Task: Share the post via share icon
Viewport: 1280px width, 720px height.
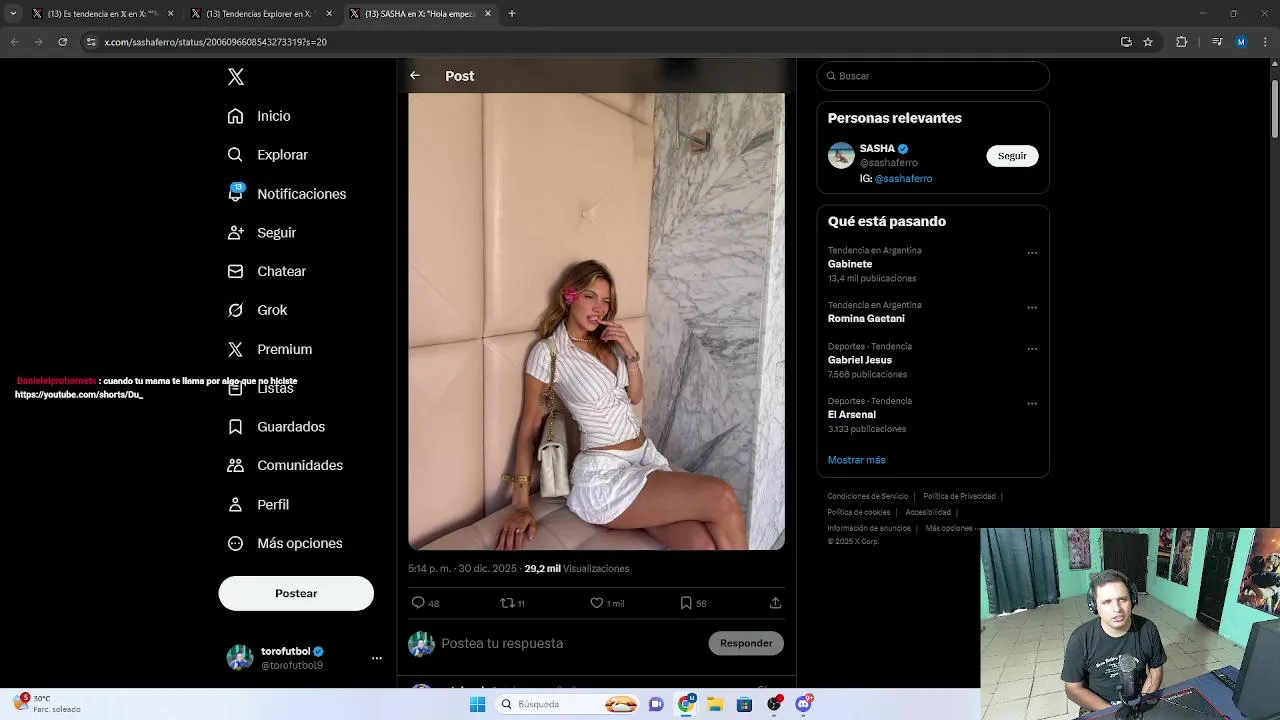Action: tap(775, 603)
